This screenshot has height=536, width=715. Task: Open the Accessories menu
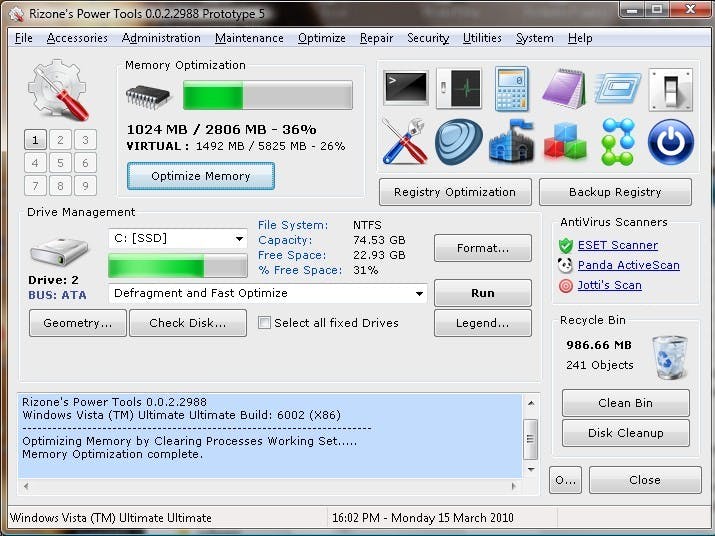77,38
